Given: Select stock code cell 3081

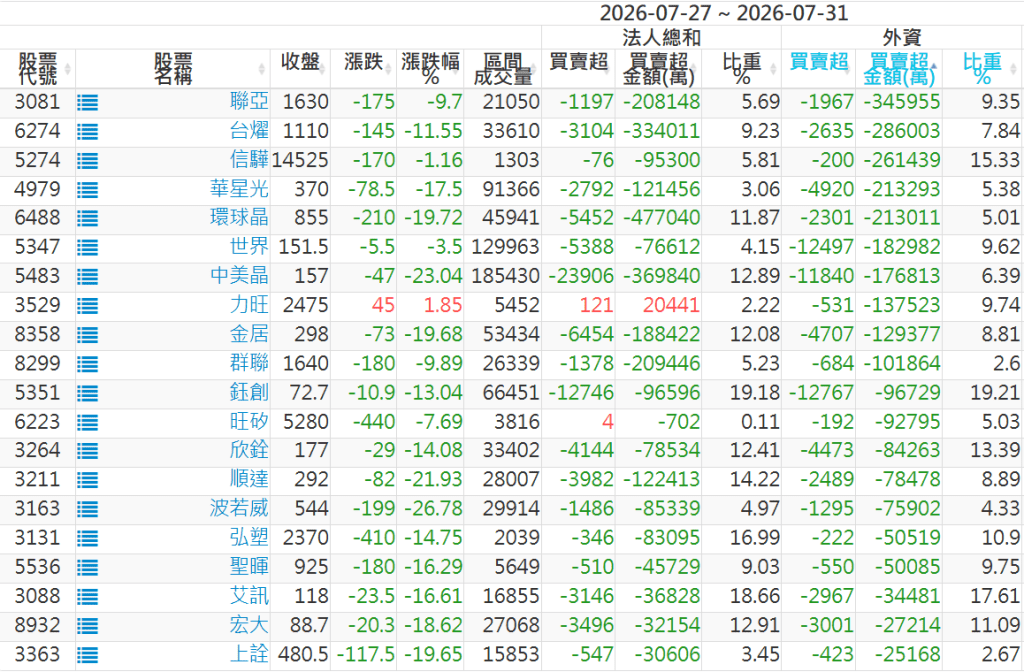Looking at the screenshot, I should 37,102.
